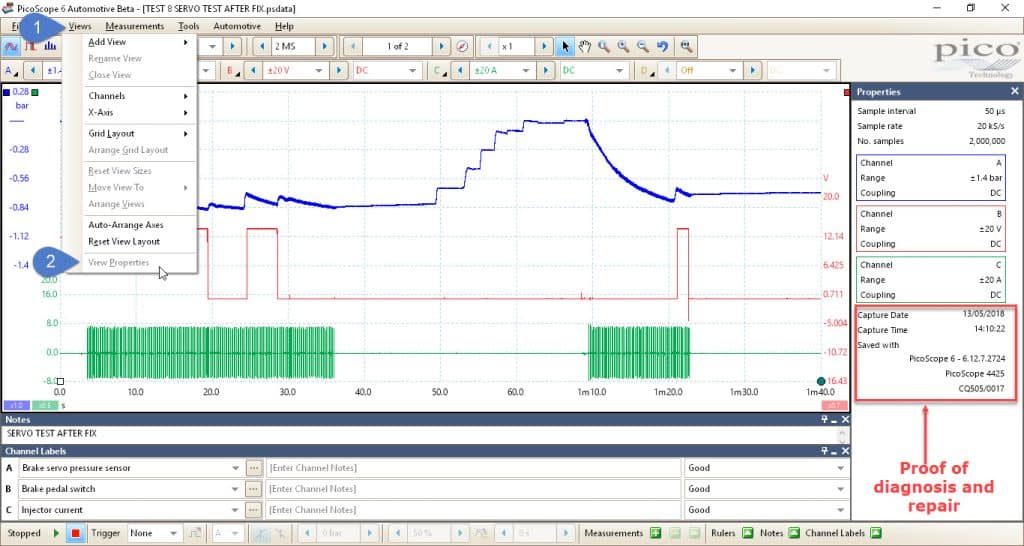This screenshot has width=1024, height=546.
Task: Close the Properties panel
Action: point(1015,91)
